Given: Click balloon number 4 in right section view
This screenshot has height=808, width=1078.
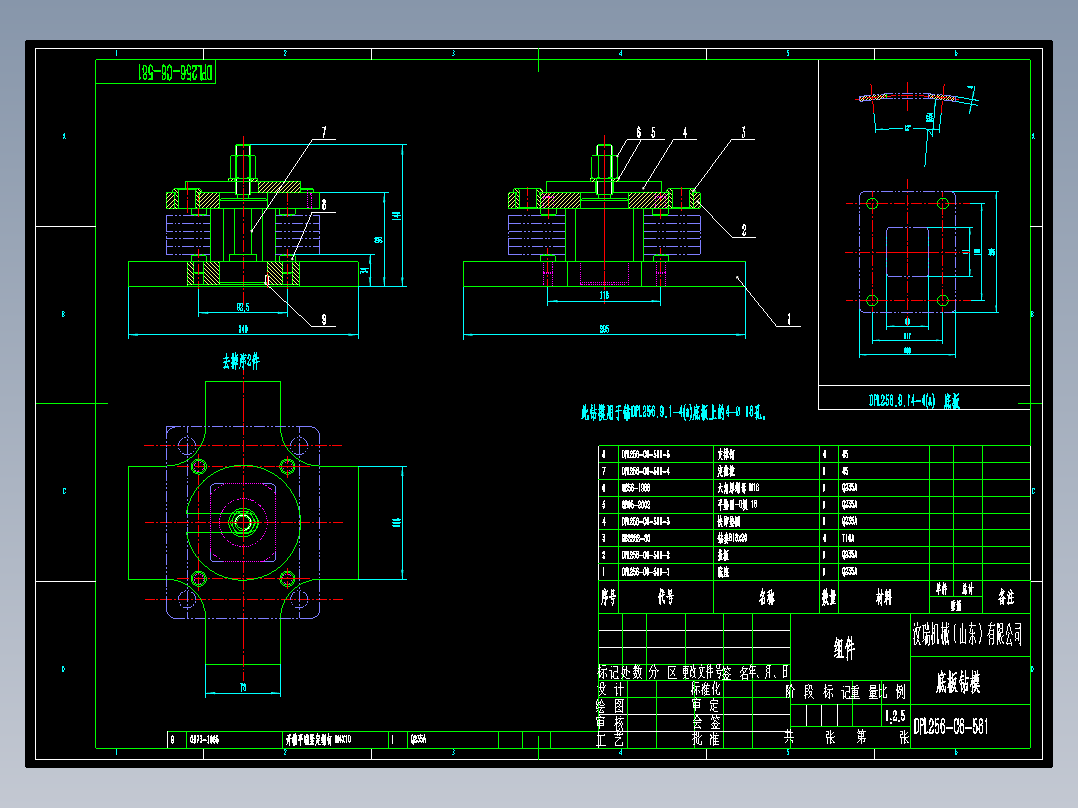Looking at the screenshot, I should [685, 132].
